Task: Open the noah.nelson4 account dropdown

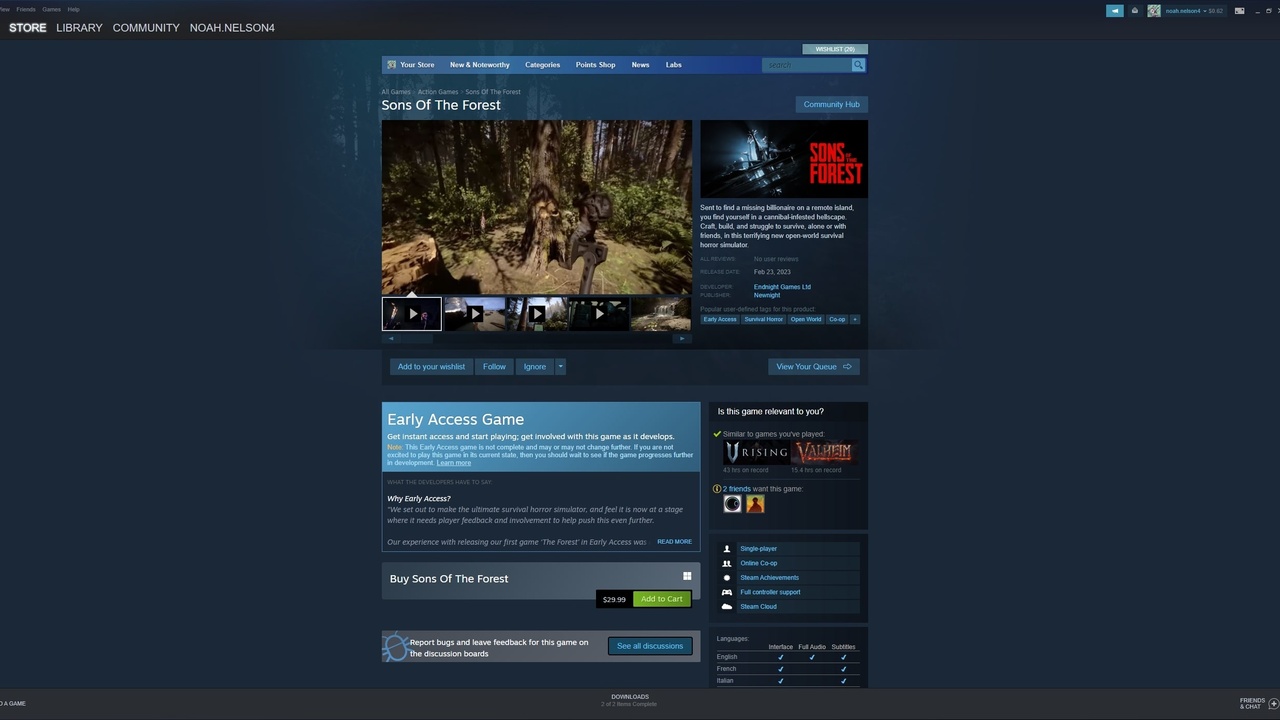Action: 1186,10
